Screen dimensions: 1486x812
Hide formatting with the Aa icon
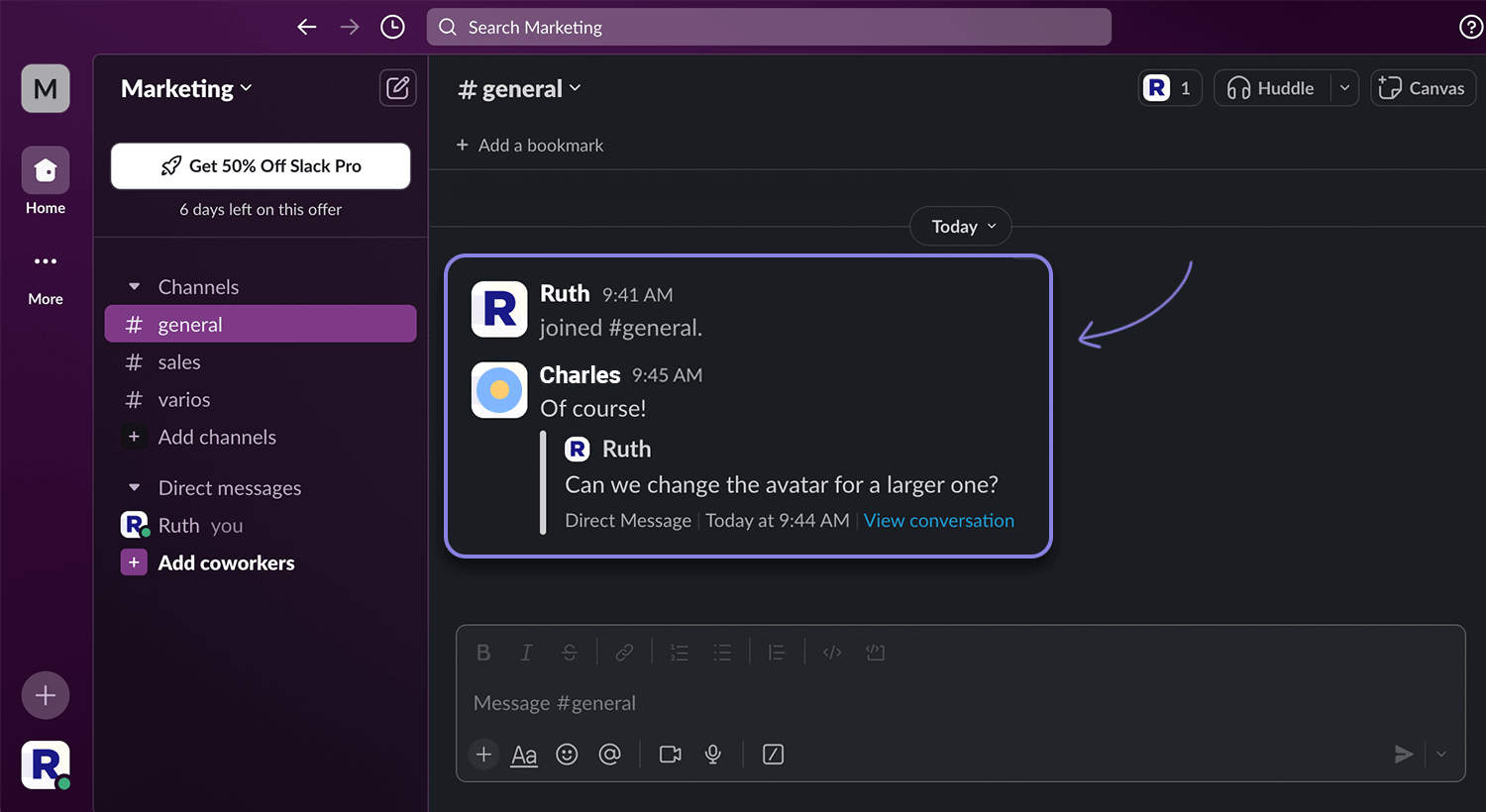[524, 756]
